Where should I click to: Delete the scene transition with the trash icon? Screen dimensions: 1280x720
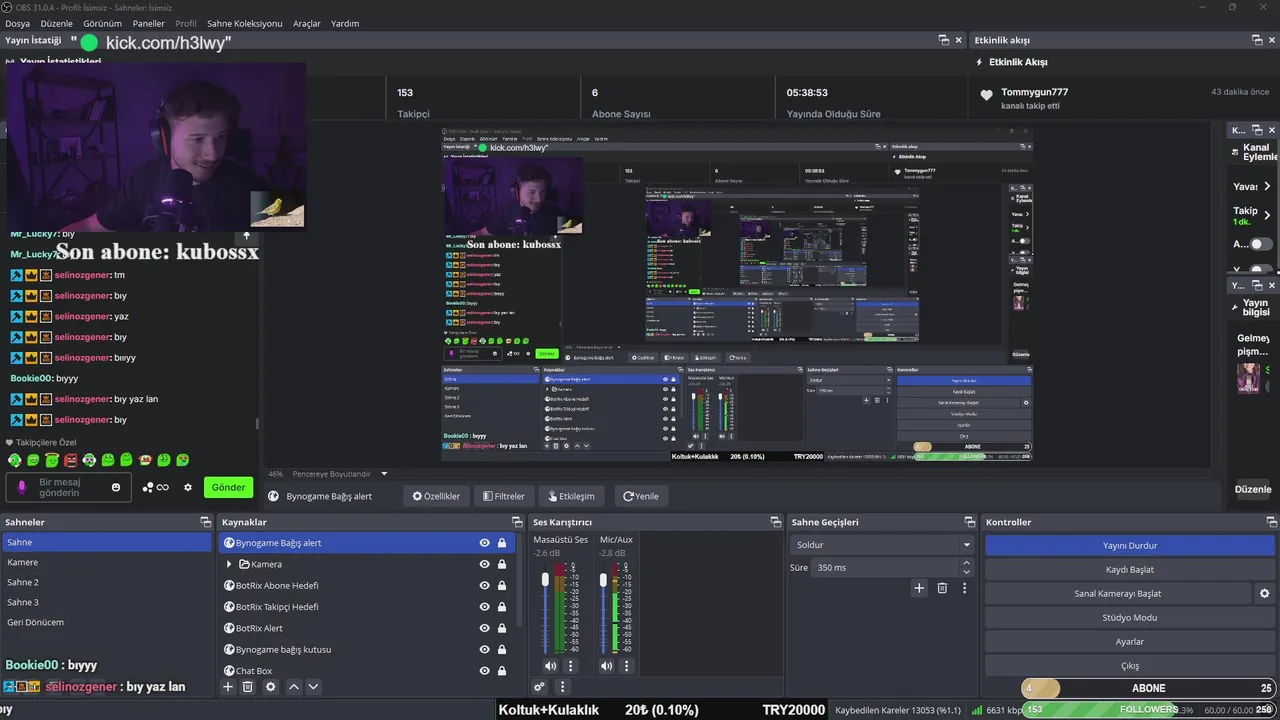942,588
